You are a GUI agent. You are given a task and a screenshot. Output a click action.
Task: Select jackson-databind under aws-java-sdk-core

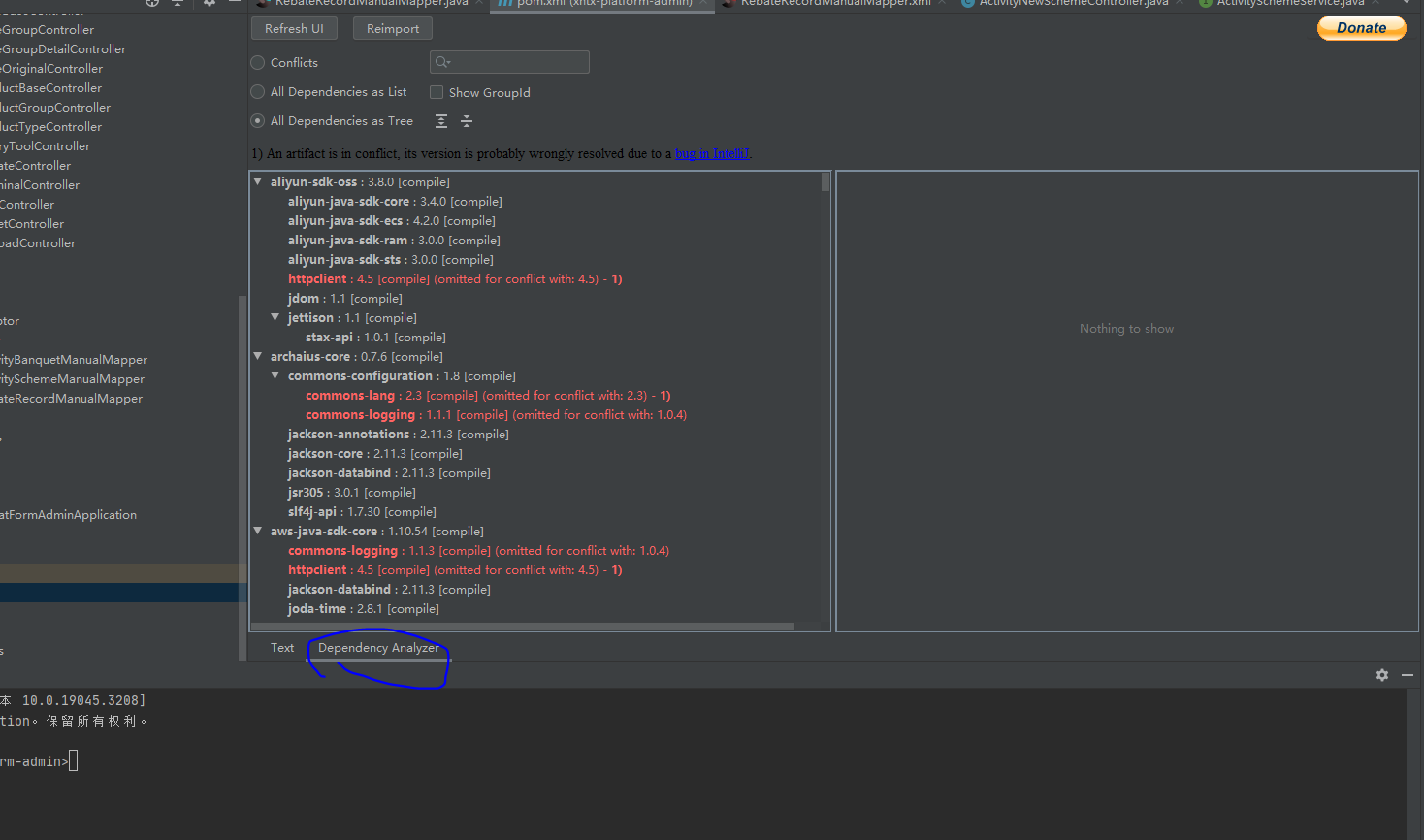click(389, 589)
